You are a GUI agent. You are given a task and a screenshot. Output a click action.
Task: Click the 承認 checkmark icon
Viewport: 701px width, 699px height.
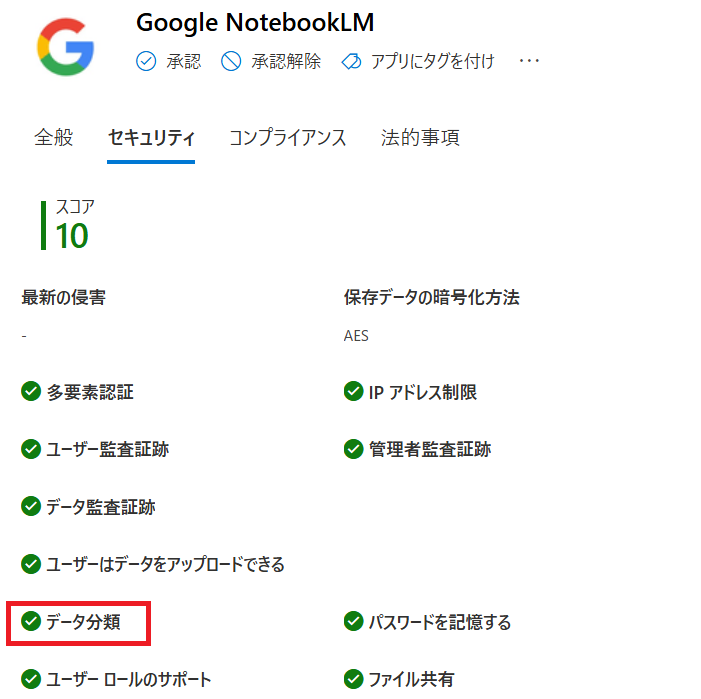(x=146, y=62)
